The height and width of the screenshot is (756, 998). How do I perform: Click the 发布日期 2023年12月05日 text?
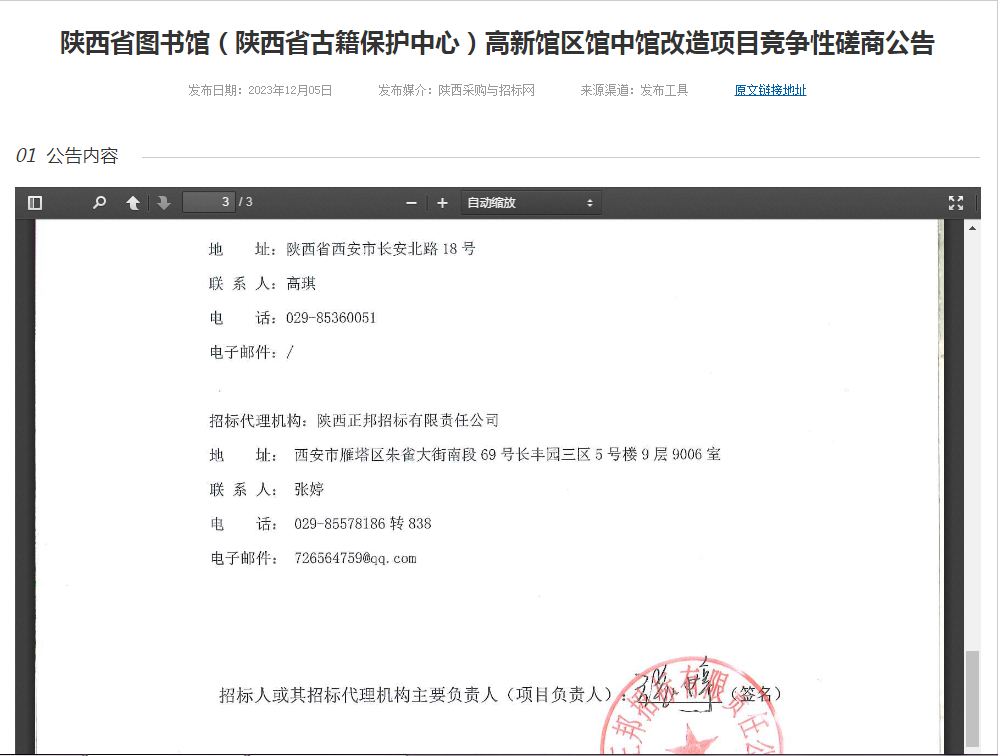[x=260, y=90]
